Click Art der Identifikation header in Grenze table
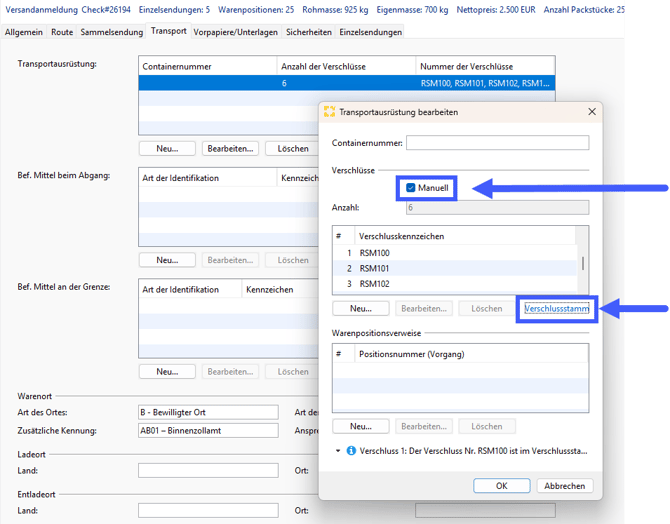The width and height of the screenshot is (670, 524). pyautogui.click(x=190, y=290)
